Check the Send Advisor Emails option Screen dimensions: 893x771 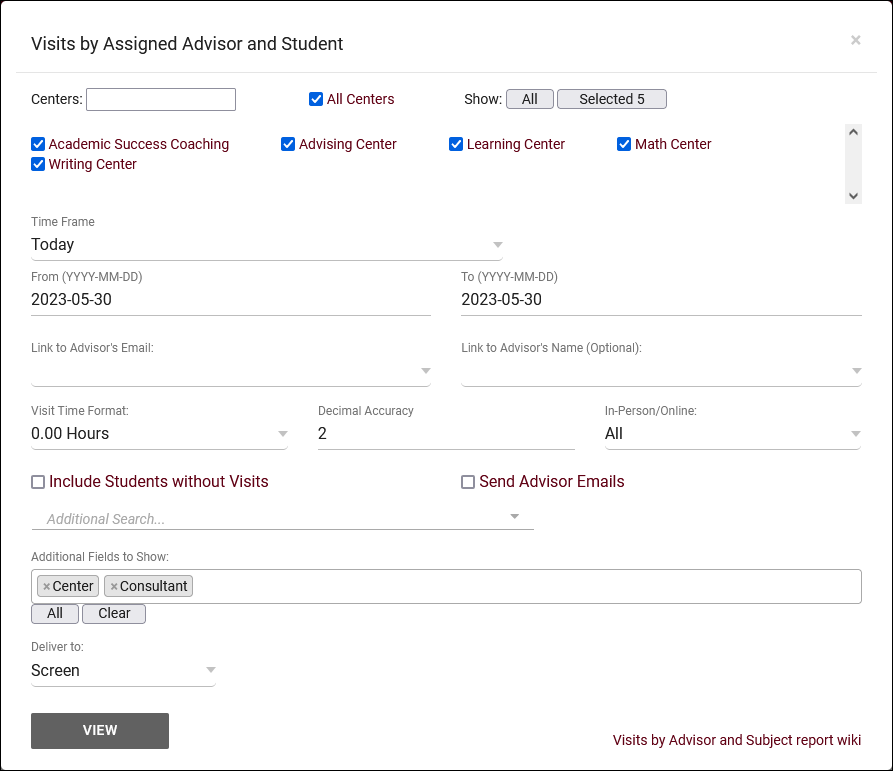468,482
